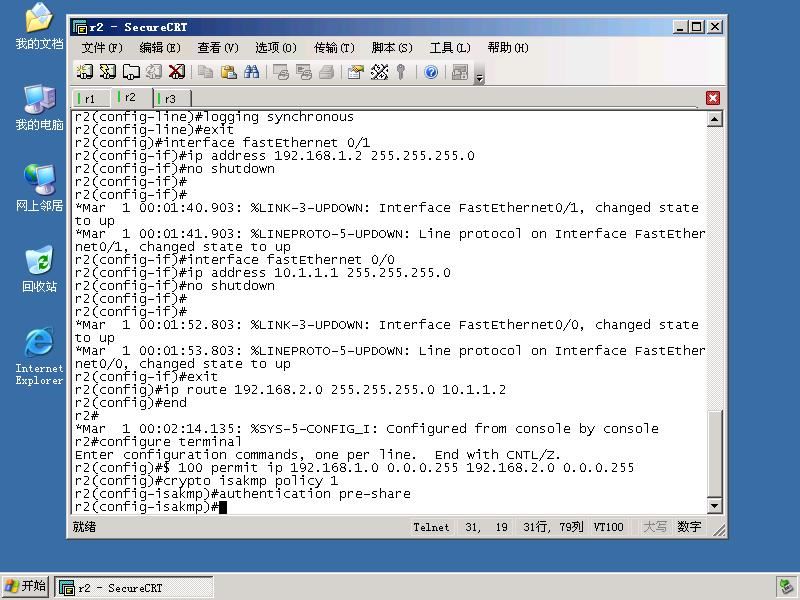
Task: Click the Find binoculars icon
Action: 252,72
